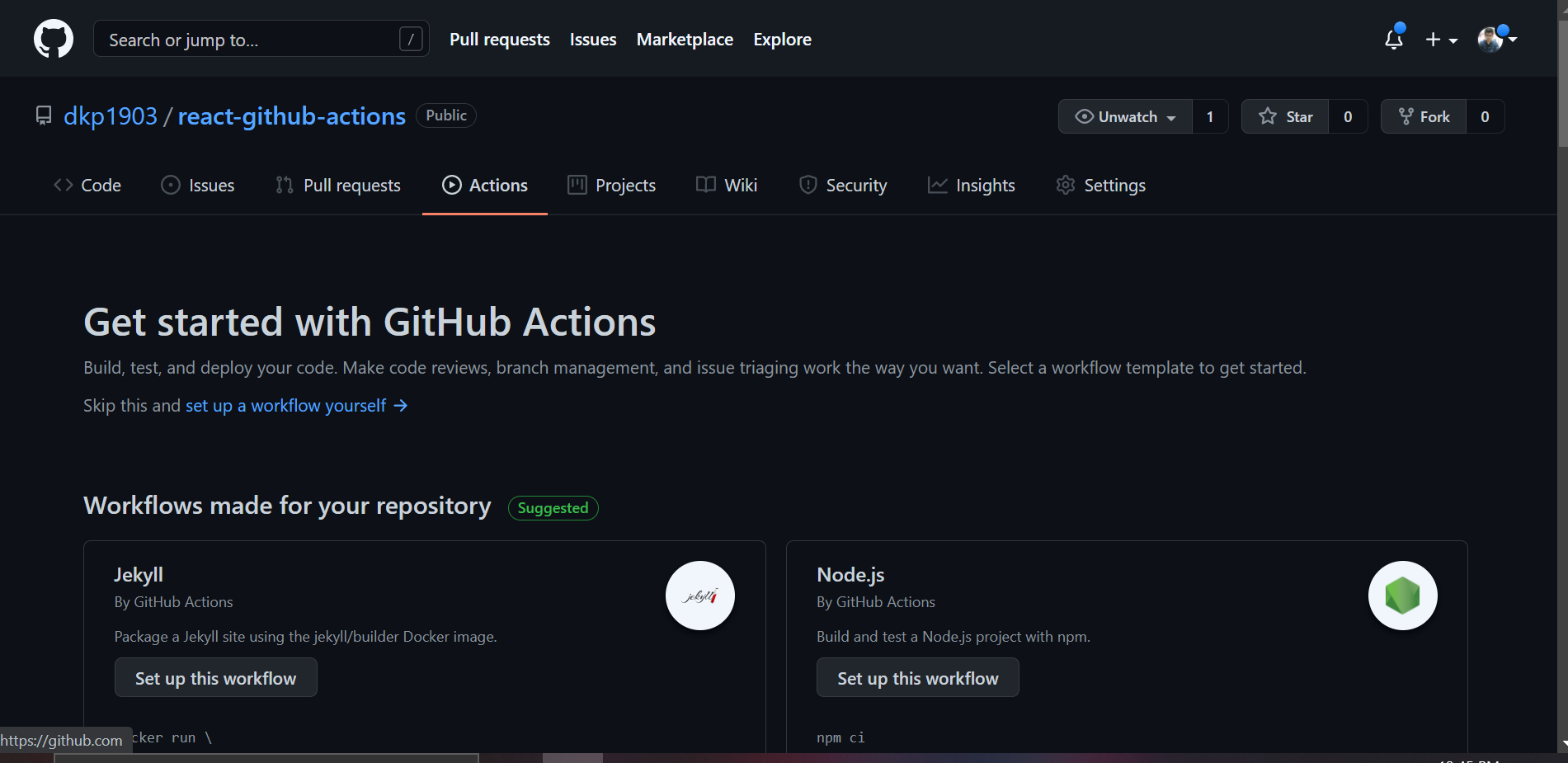The width and height of the screenshot is (1568, 763).
Task: Open the Projects tab
Action: click(612, 185)
